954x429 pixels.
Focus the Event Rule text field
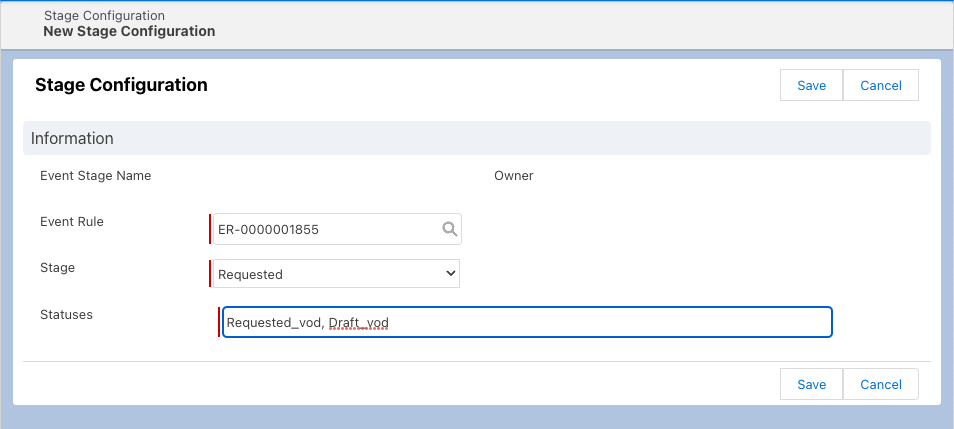325,229
